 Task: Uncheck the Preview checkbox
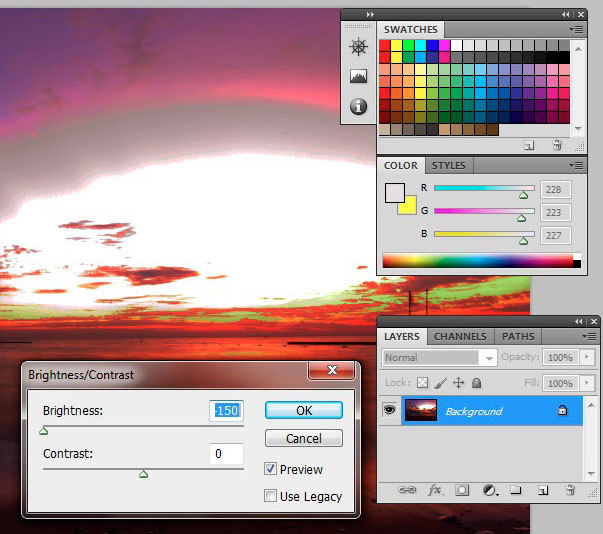[271, 469]
